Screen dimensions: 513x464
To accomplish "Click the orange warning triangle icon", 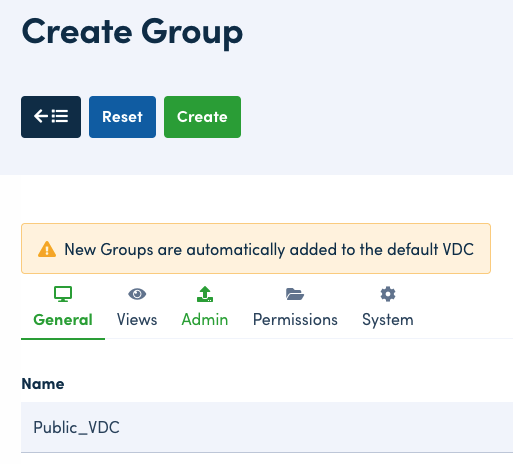I will (x=47, y=249).
